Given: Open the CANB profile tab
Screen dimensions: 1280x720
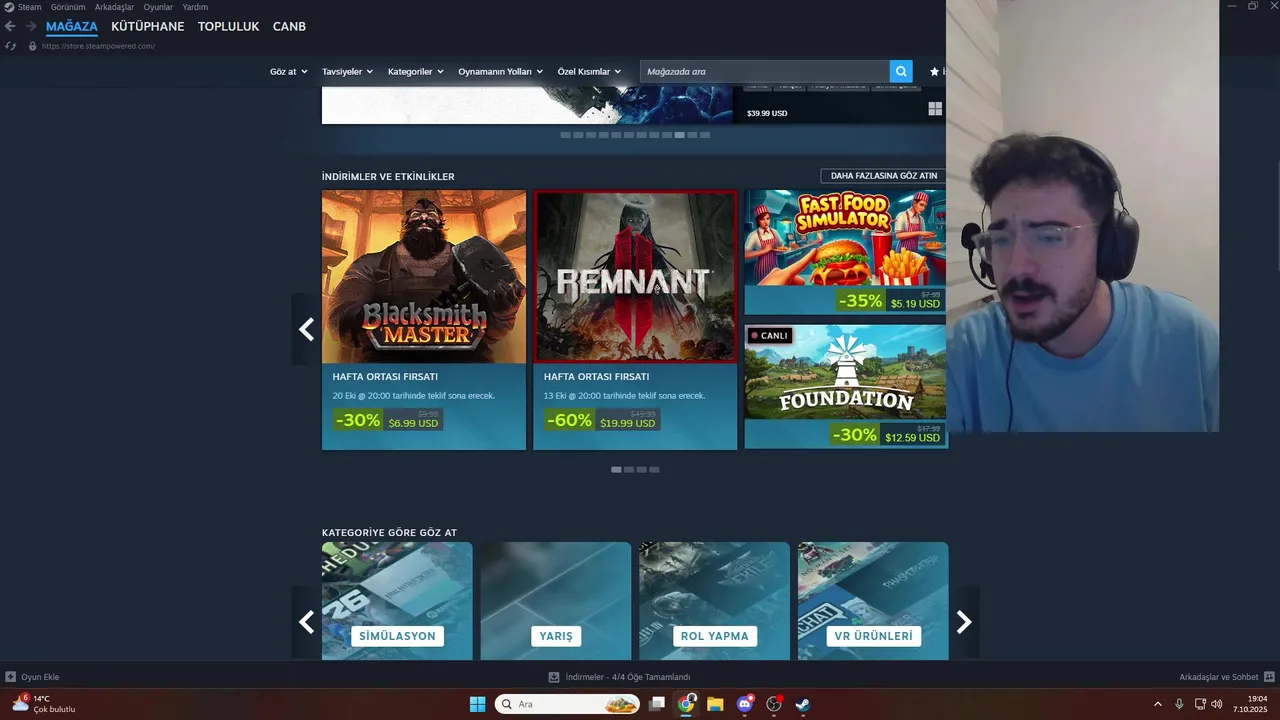Looking at the screenshot, I should point(289,26).
